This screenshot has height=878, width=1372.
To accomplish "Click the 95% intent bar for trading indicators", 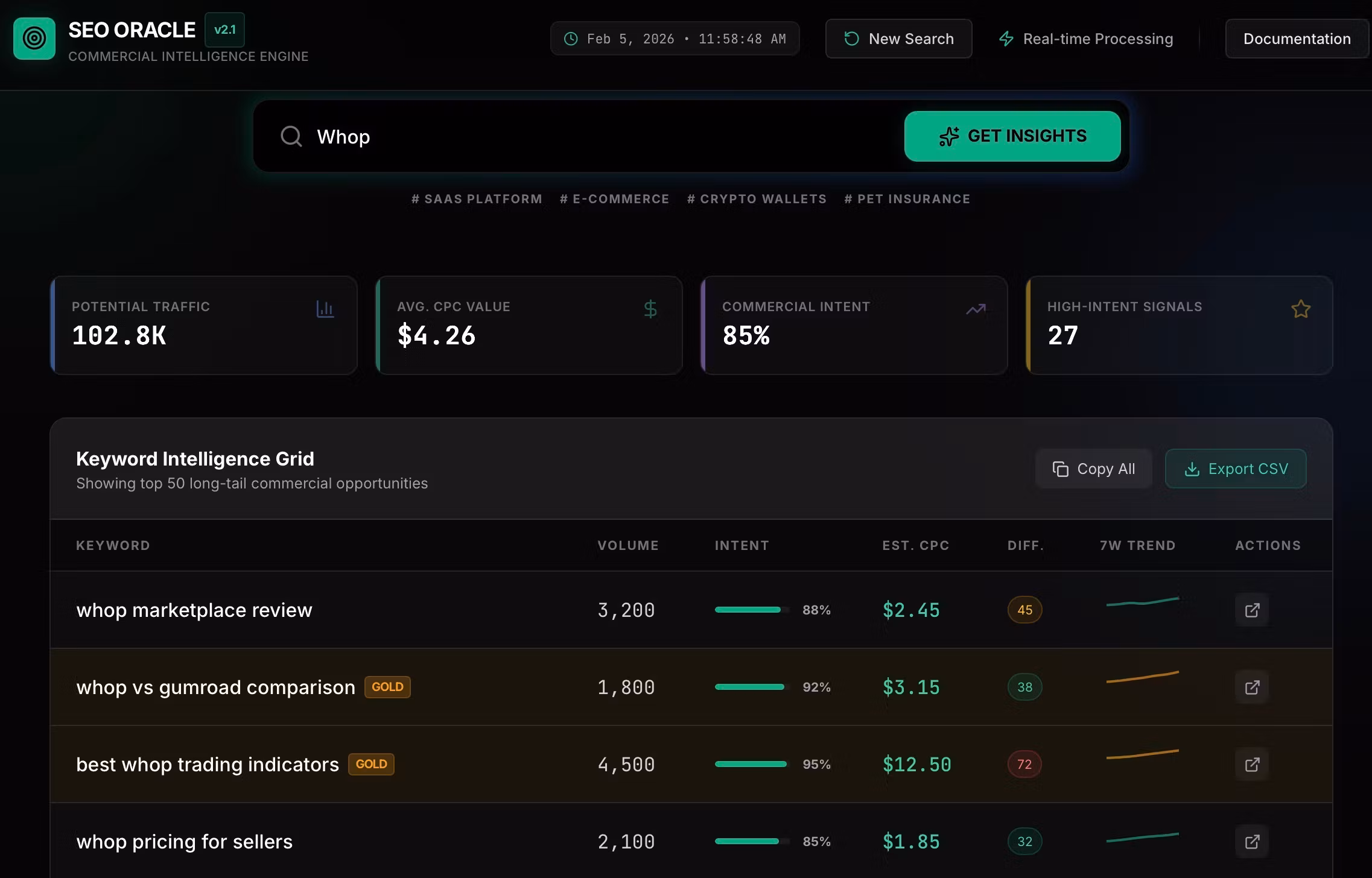I will pyautogui.click(x=752, y=764).
